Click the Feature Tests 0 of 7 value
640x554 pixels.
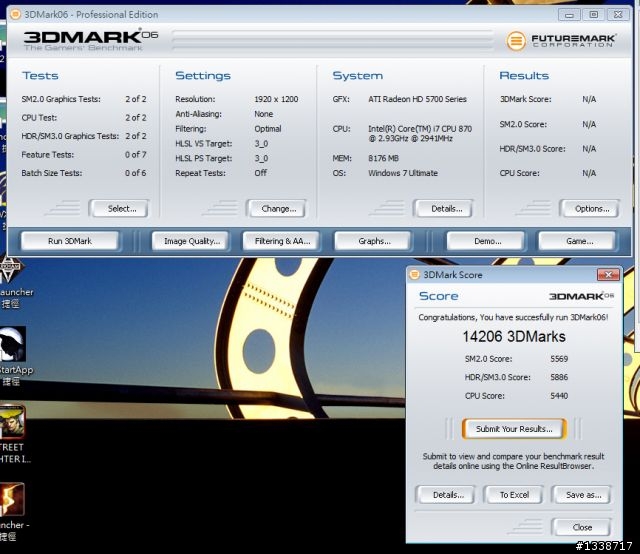pyautogui.click(x=136, y=155)
